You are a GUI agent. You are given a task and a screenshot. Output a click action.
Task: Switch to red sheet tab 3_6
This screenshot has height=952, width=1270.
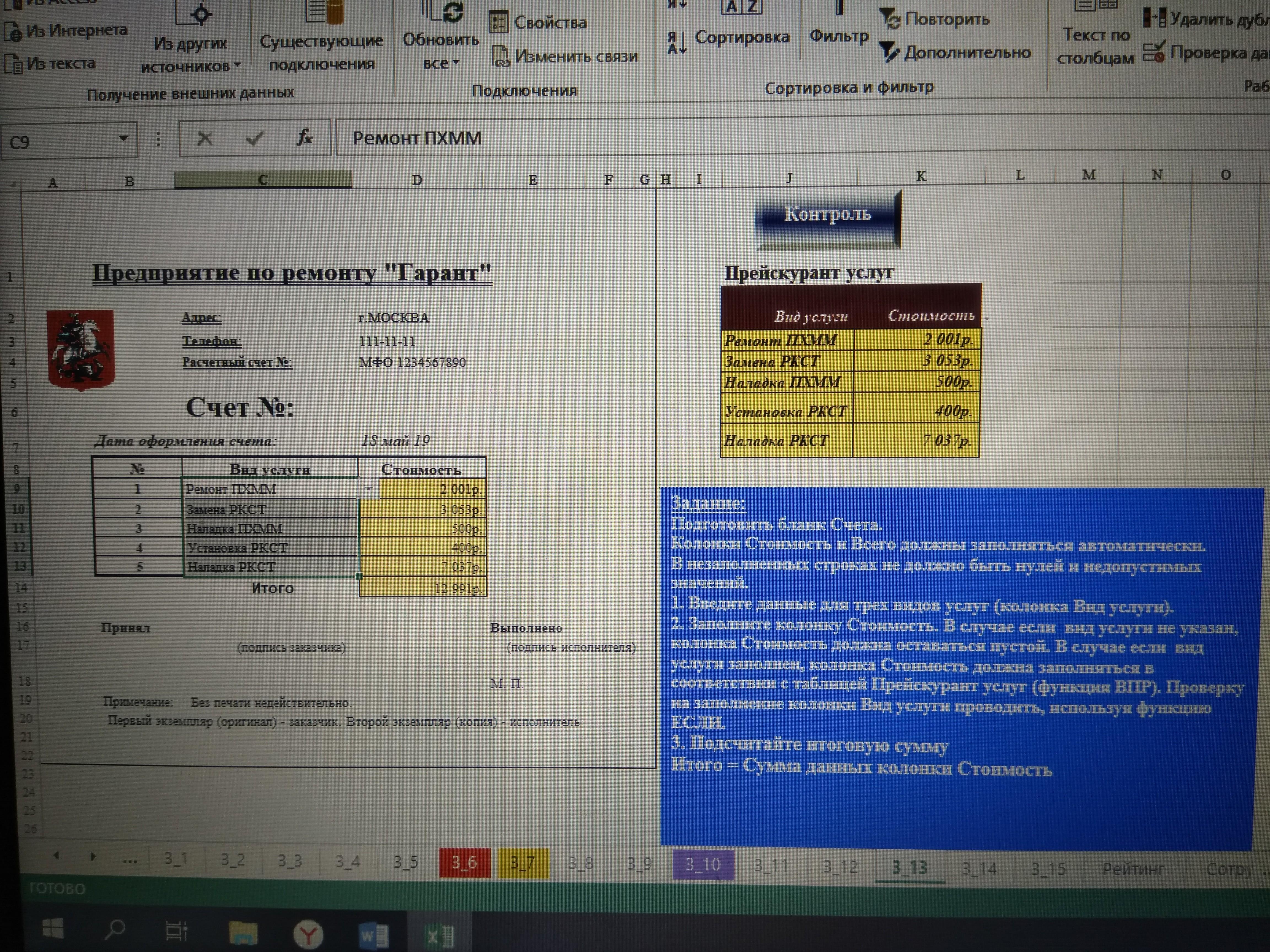tap(464, 862)
